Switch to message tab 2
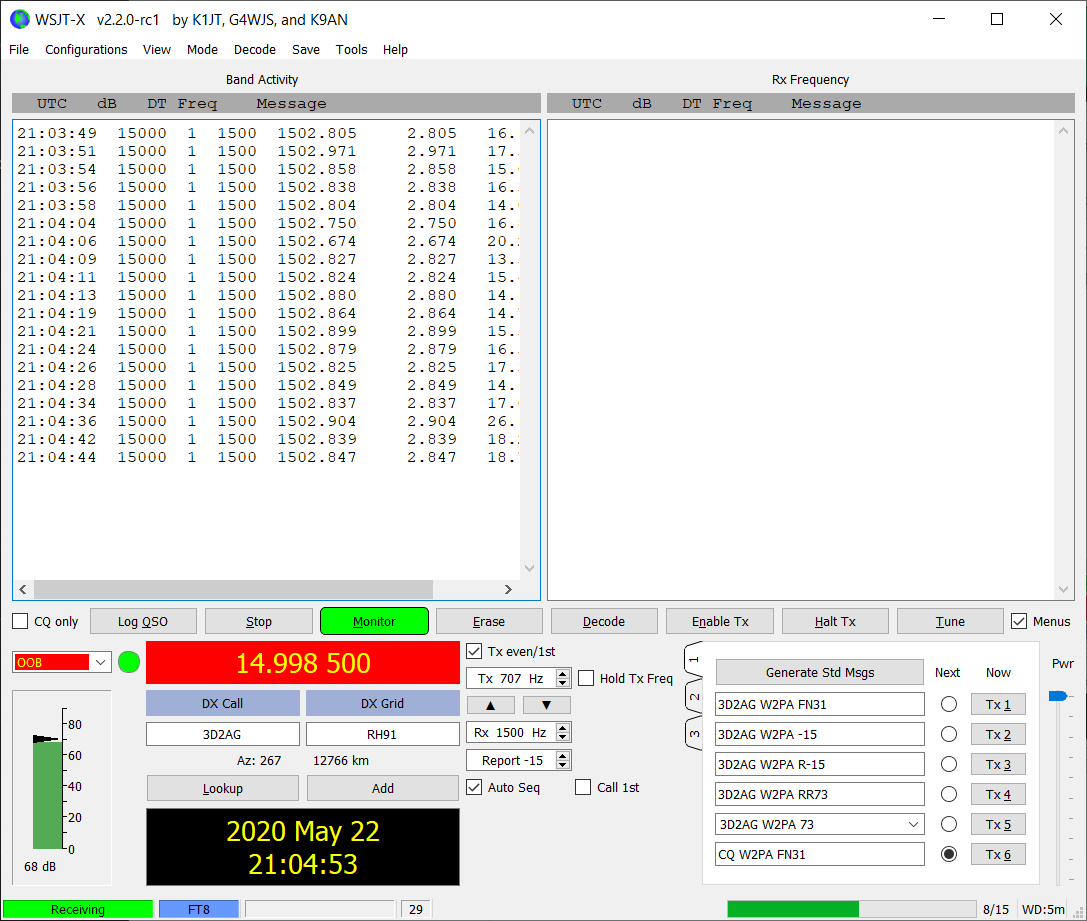Screen dimensions: 1087x921 (x=694, y=696)
